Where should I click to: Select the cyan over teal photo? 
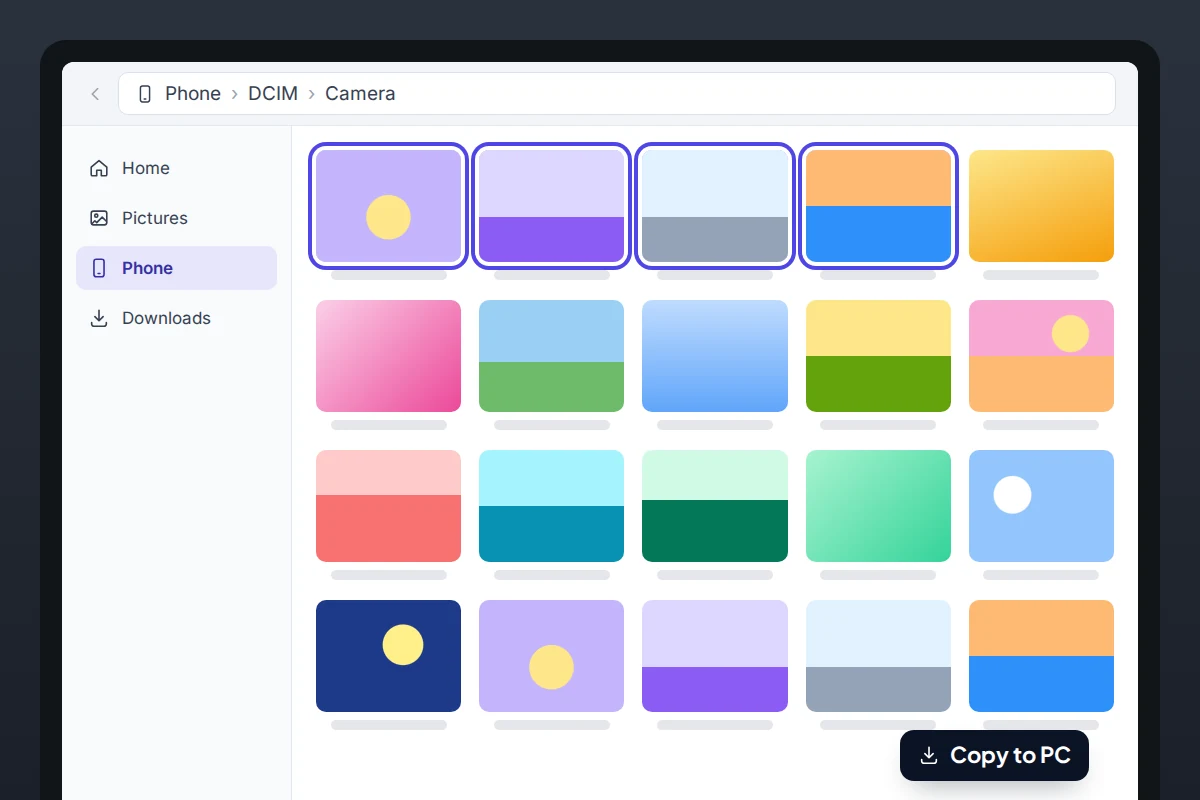[551, 506]
